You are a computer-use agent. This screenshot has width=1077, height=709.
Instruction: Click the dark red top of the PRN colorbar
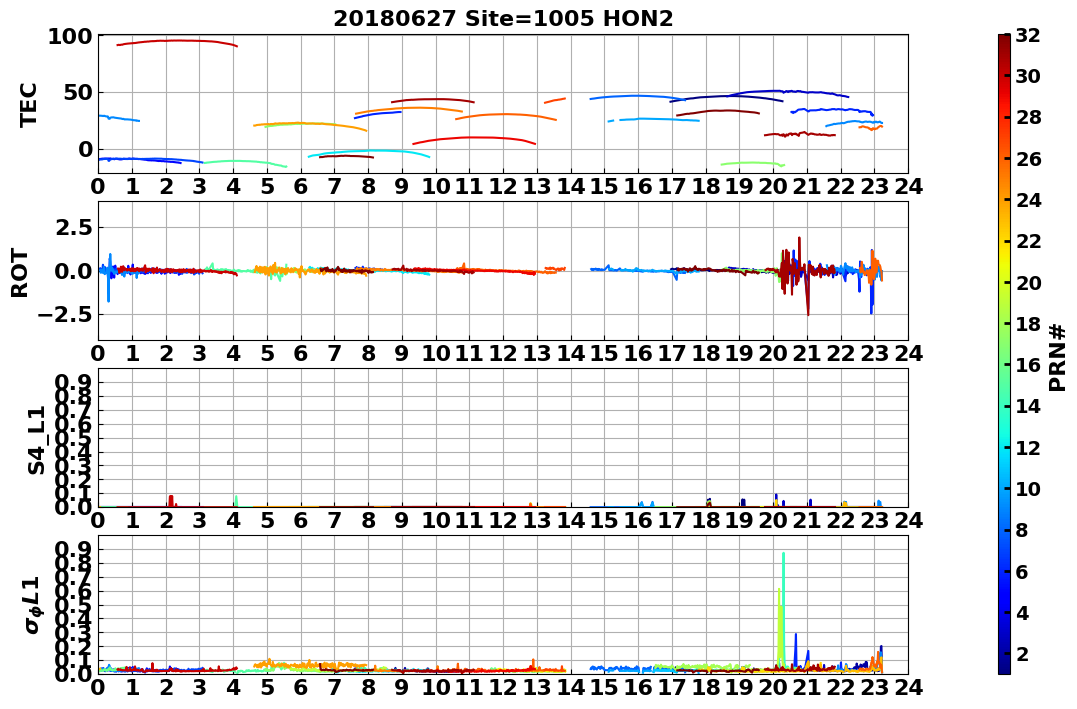1004,41
